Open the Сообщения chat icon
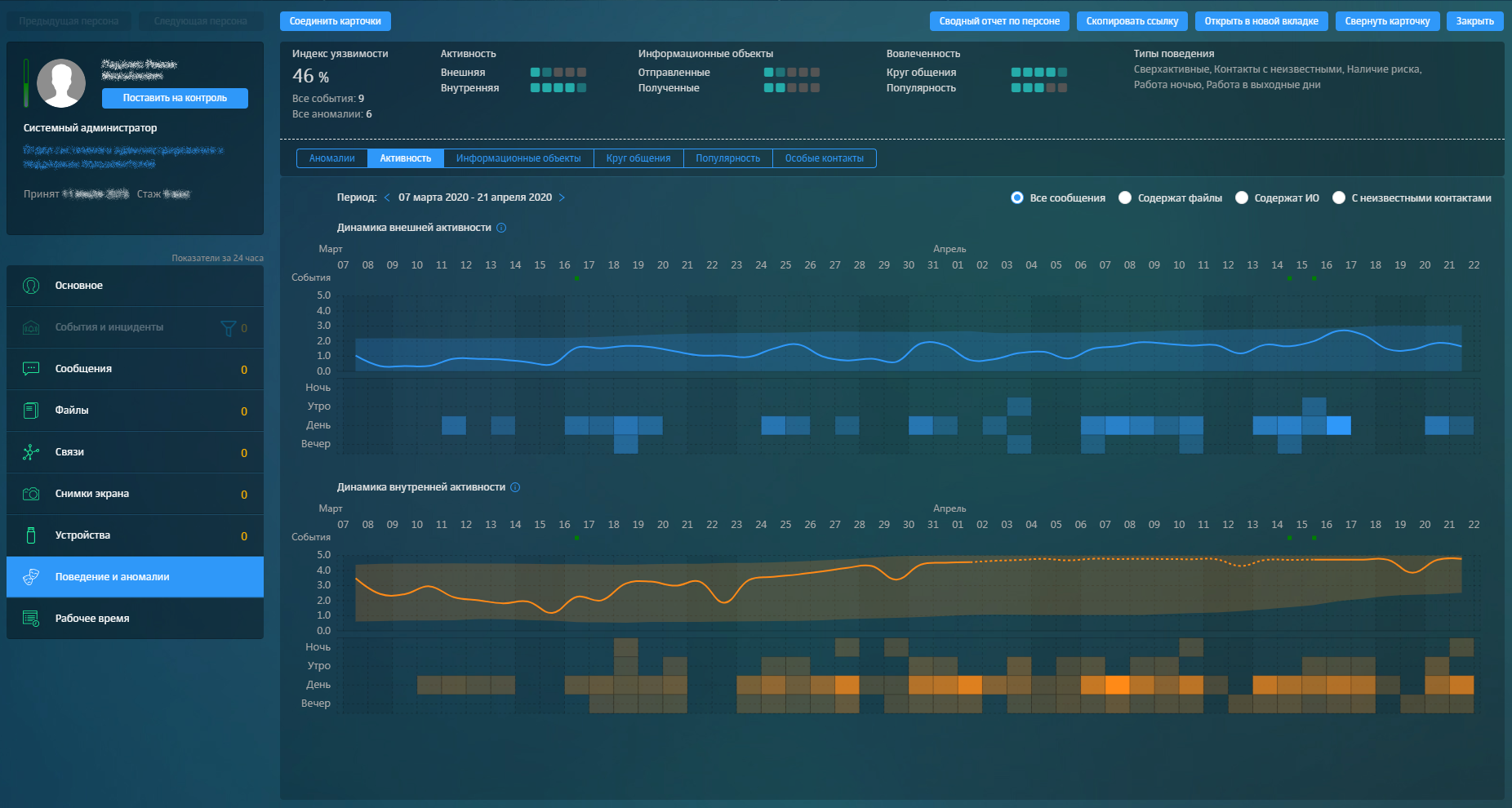 point(31,369)
